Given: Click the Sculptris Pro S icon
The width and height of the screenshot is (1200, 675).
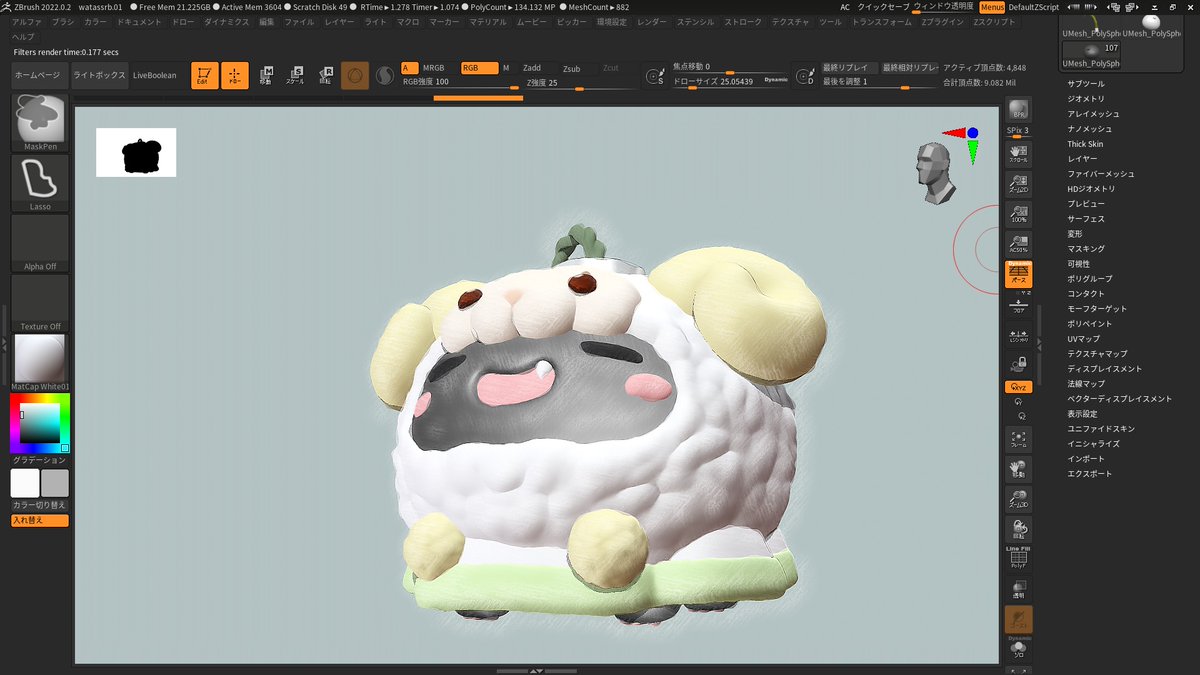Looking at the screenshot, I should (x=385, y=75).
